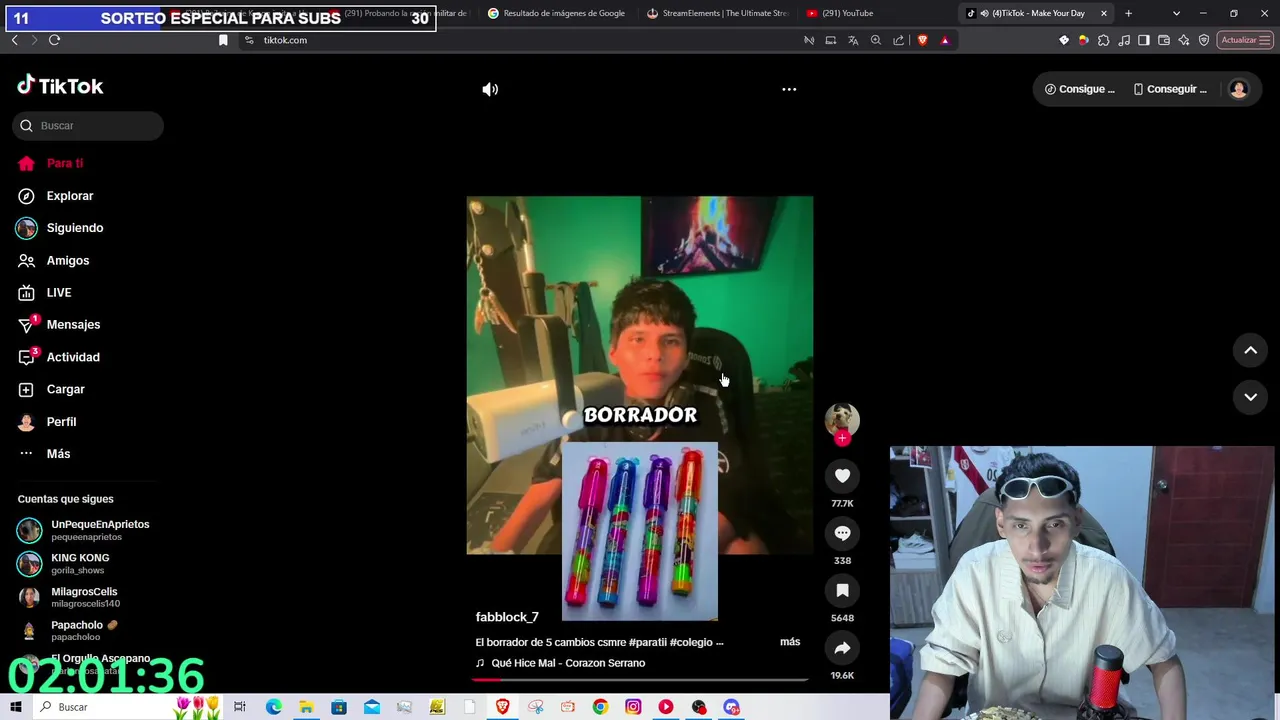The width and height of the screenshot is (1280, 720).
Task: Open the MilagrosCelis followed account
Action: pos(88,597)
